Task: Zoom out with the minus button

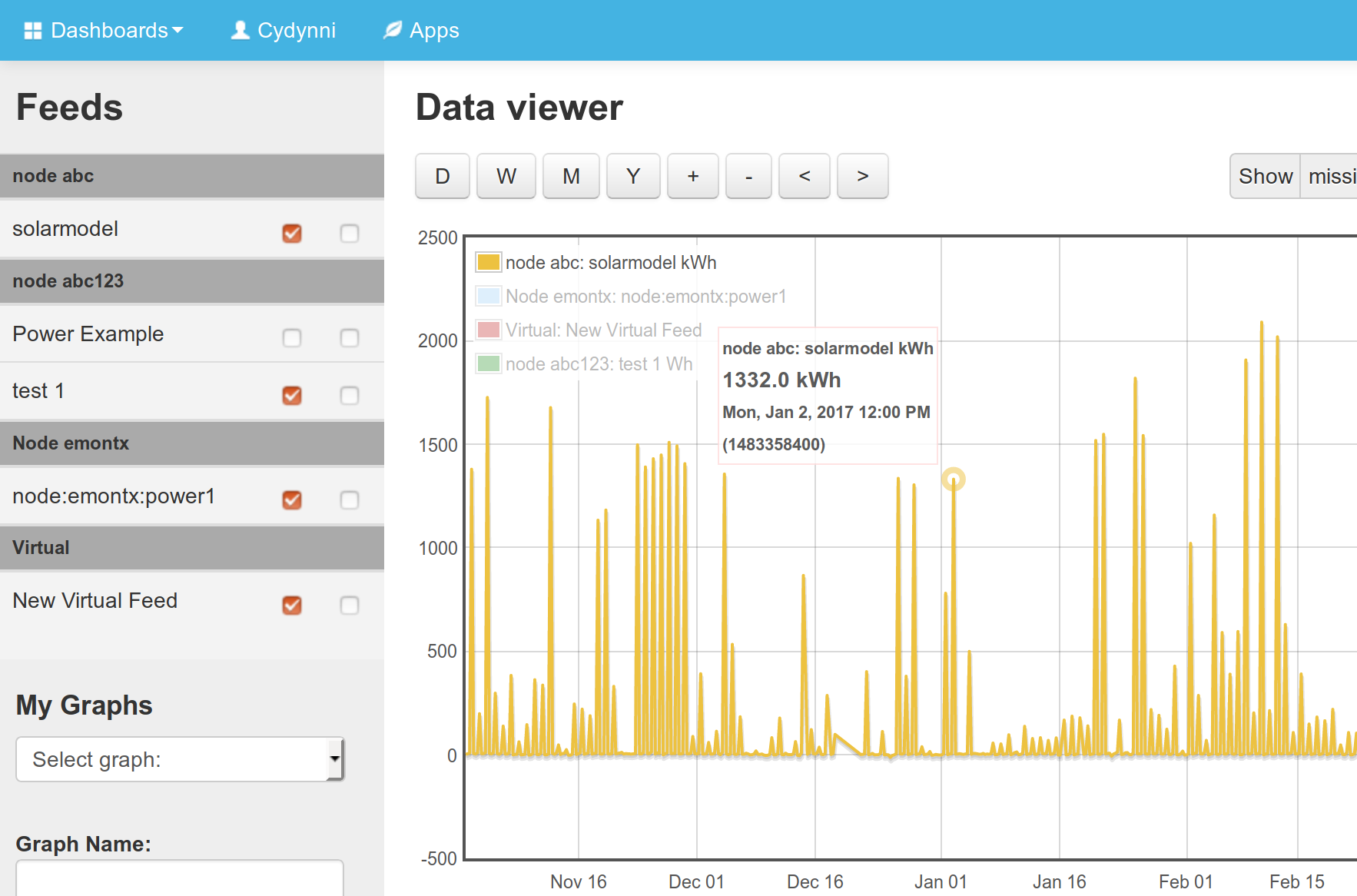Action: tap(748, 176)
